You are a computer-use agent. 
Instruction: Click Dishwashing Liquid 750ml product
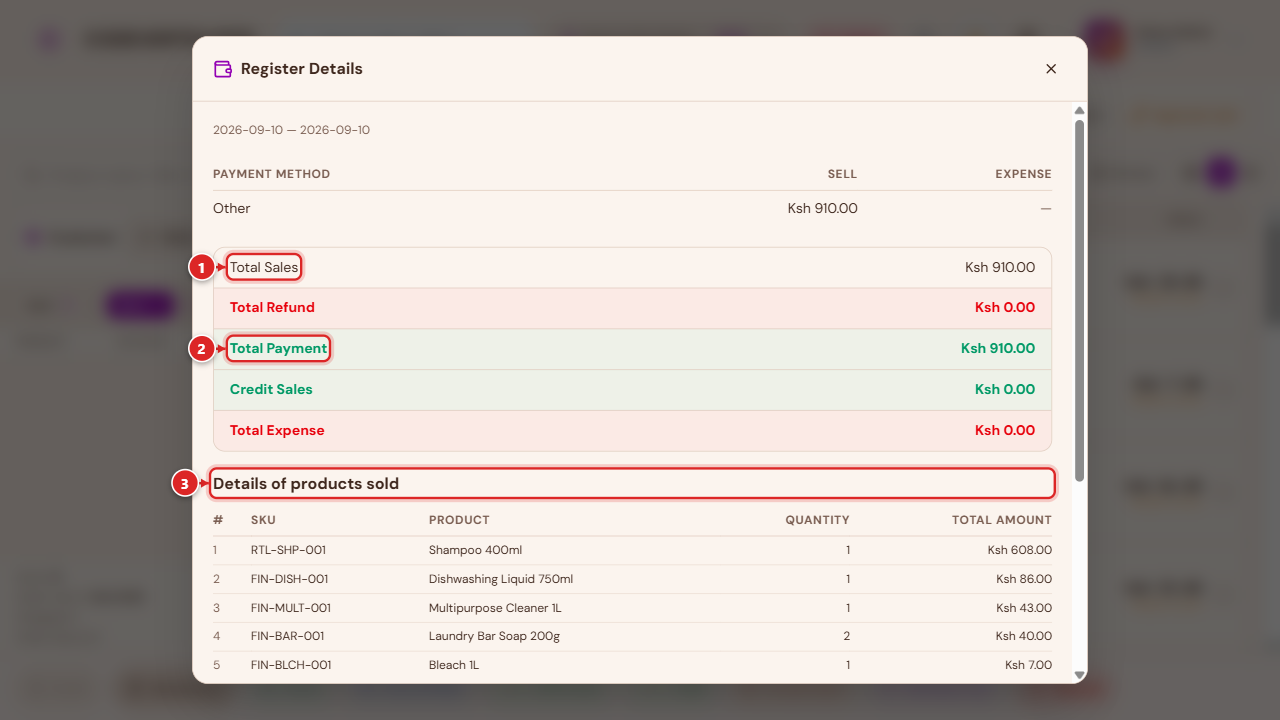(501, 579)
